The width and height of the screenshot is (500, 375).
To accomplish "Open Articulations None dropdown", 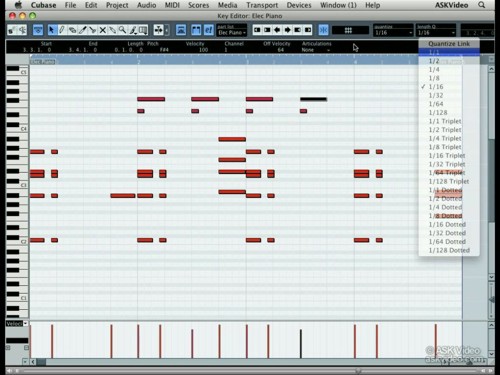I will coord(316,50).
